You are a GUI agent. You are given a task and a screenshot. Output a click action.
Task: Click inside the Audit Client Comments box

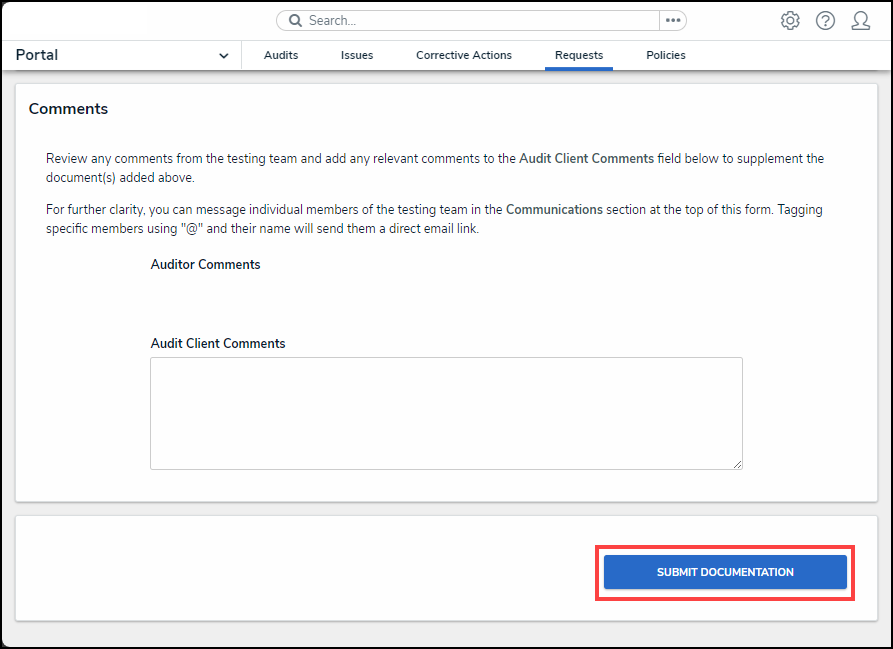pyautogui.click(x=446, y=413)
